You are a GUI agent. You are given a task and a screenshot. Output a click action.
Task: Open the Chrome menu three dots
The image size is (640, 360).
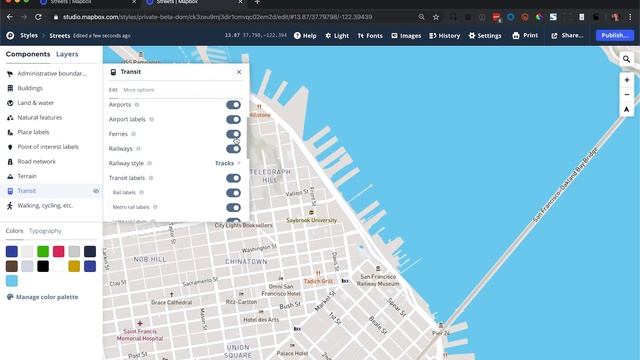tap(630, 17)
